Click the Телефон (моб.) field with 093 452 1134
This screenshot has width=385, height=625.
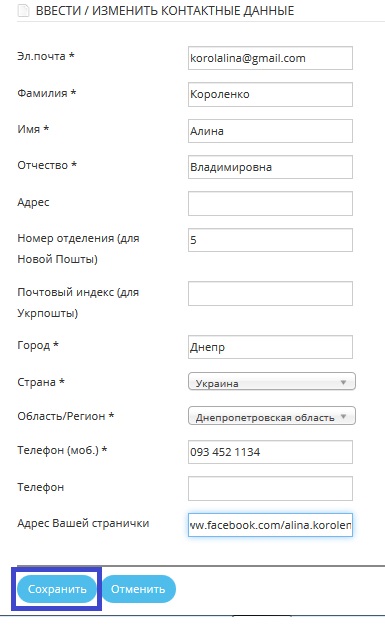[270, 452]
